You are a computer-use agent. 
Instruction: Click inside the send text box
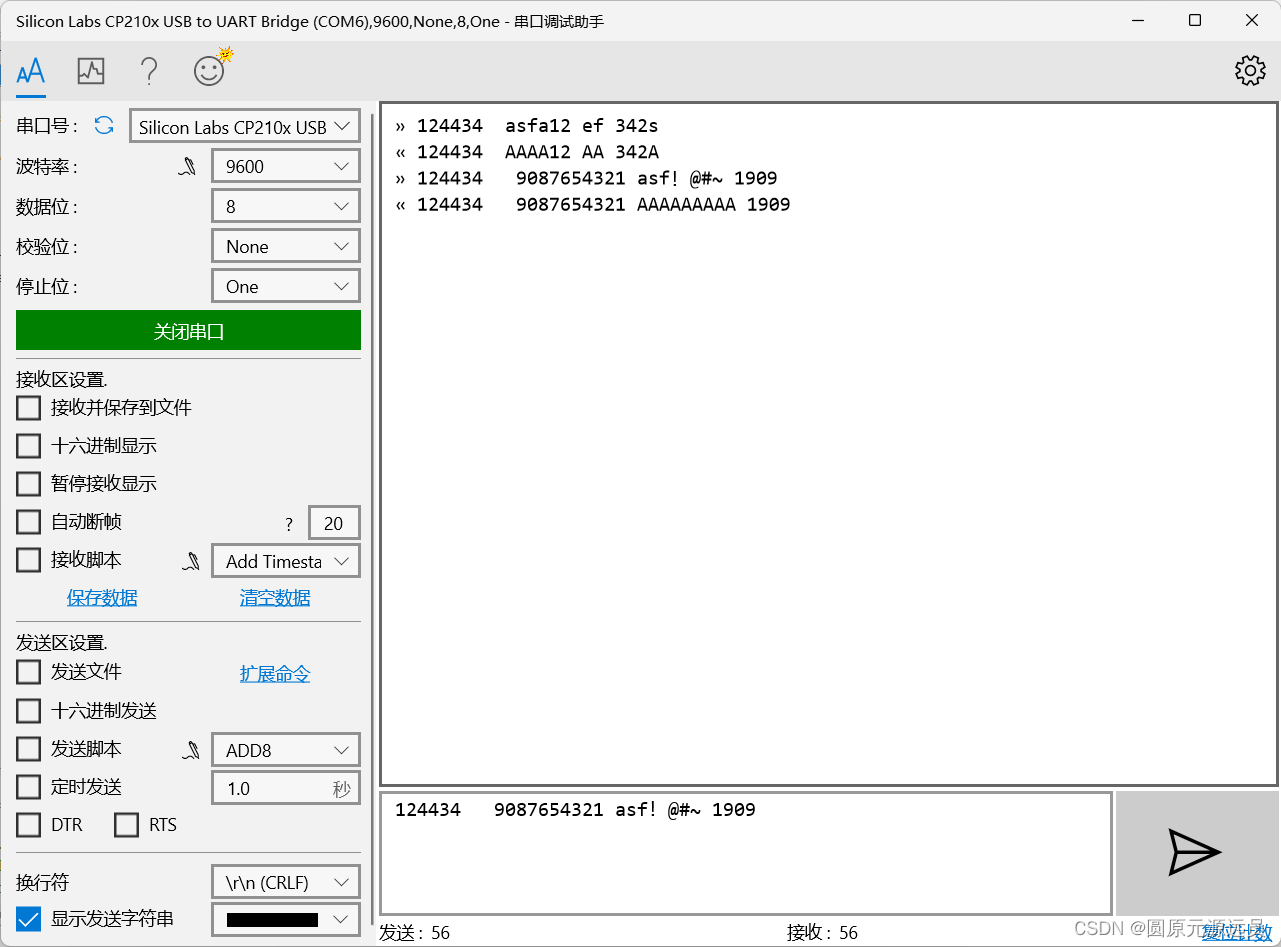[x=746, y=853]
